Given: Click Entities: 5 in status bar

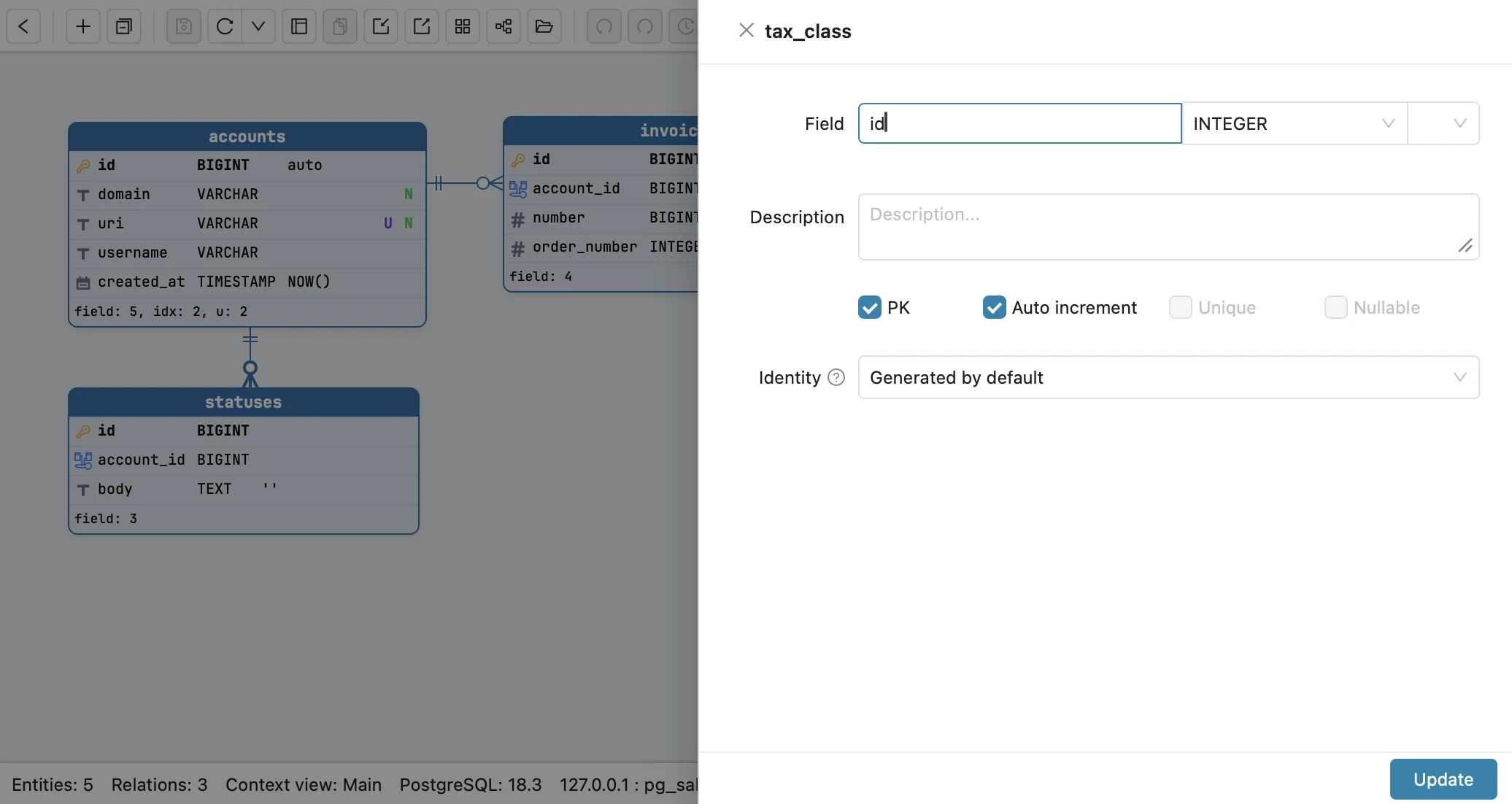Looking at the screenshot, I should [x=53, y=785].
